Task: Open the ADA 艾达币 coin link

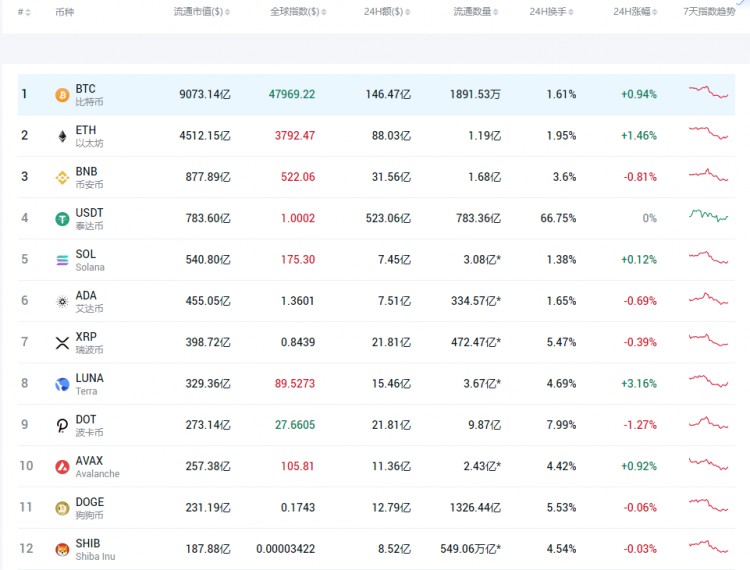Action: [x=89, y=301]
